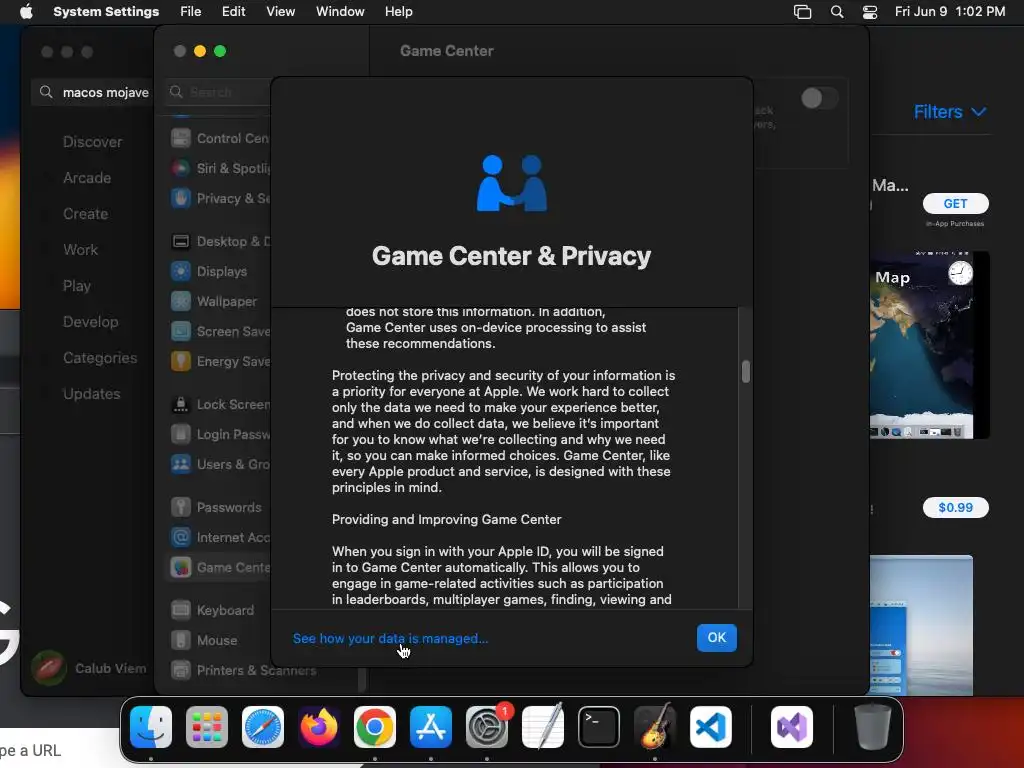This screenshot has width=1024, height=768.
Task: Launch Safari from the dock
Action: click(263, 727)
